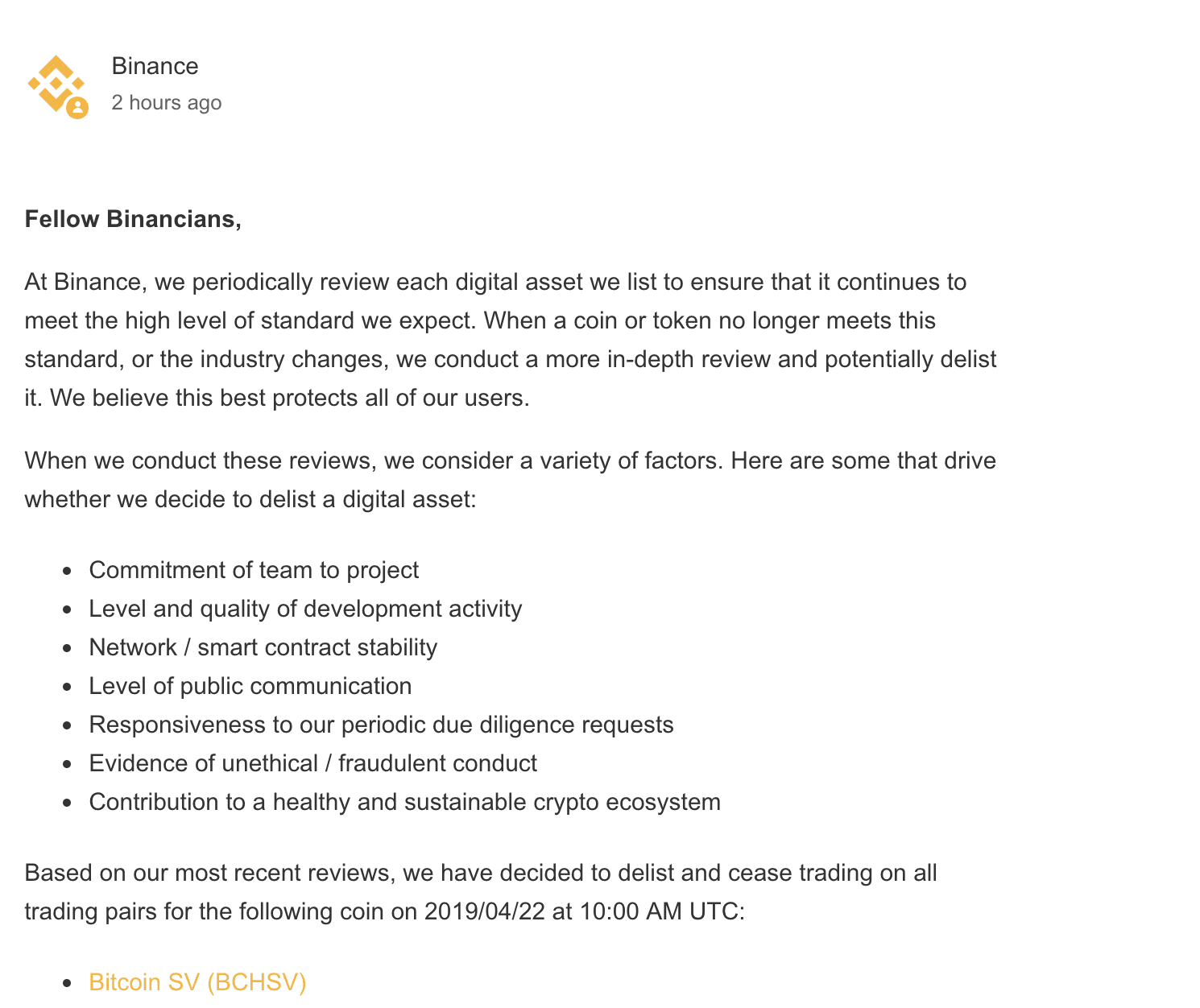Click the delisting date 2019/04/22
1200x1008 pixels.
[x=485, y=911]
